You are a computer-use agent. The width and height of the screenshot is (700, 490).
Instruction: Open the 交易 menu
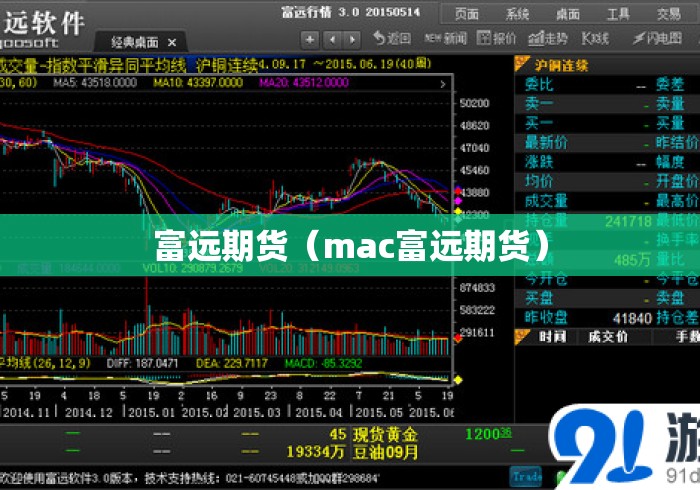coord(668,14)
